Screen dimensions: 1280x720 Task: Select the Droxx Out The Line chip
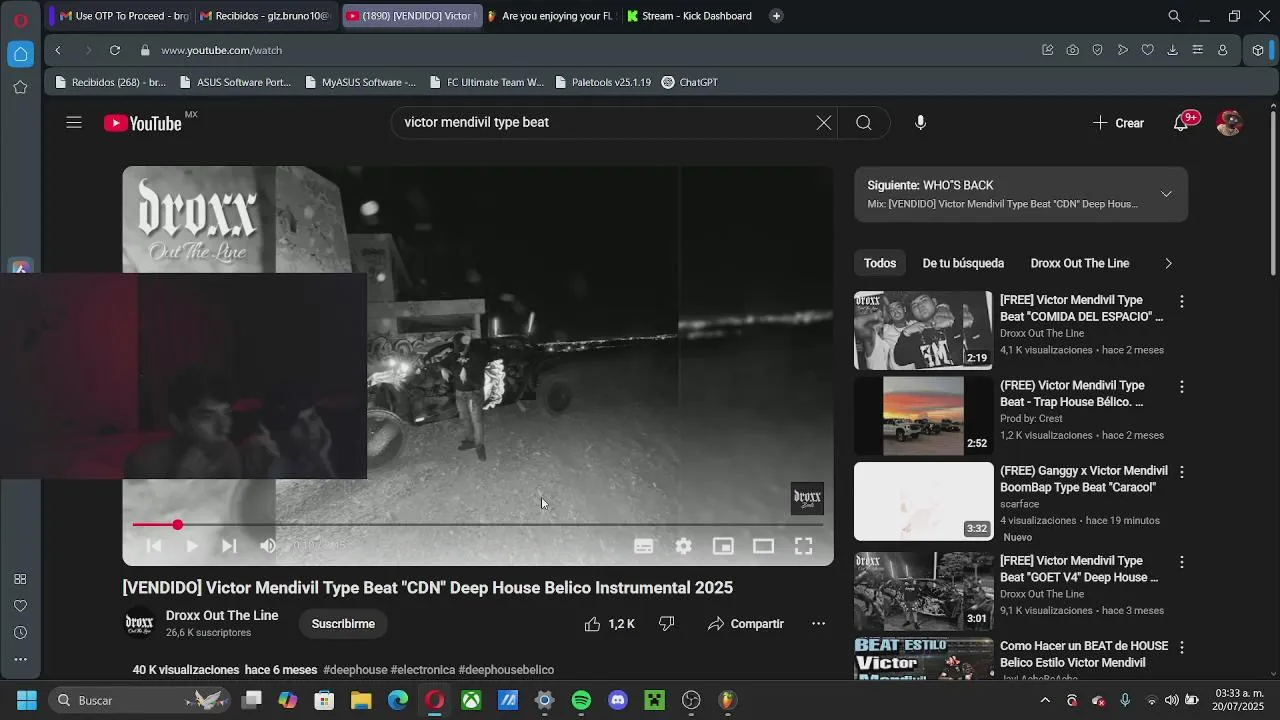click(x=1080, y=263)
